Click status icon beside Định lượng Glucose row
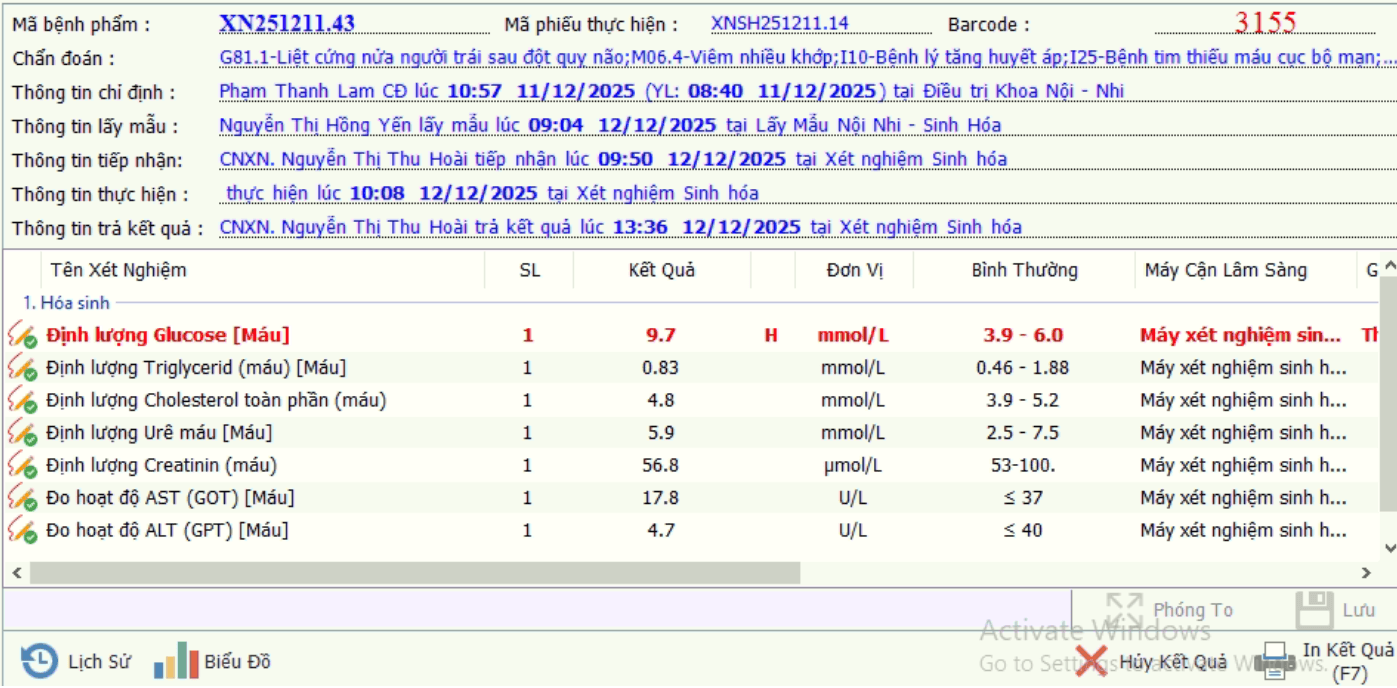The image size is (1397, 688). [x=22, y=336]
